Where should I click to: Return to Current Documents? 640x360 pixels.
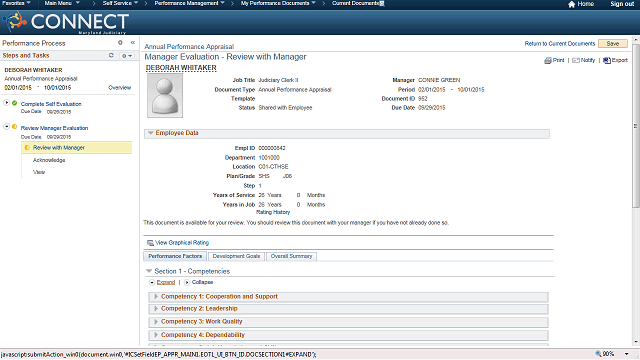pyautogui.click(x=560, y=44)
